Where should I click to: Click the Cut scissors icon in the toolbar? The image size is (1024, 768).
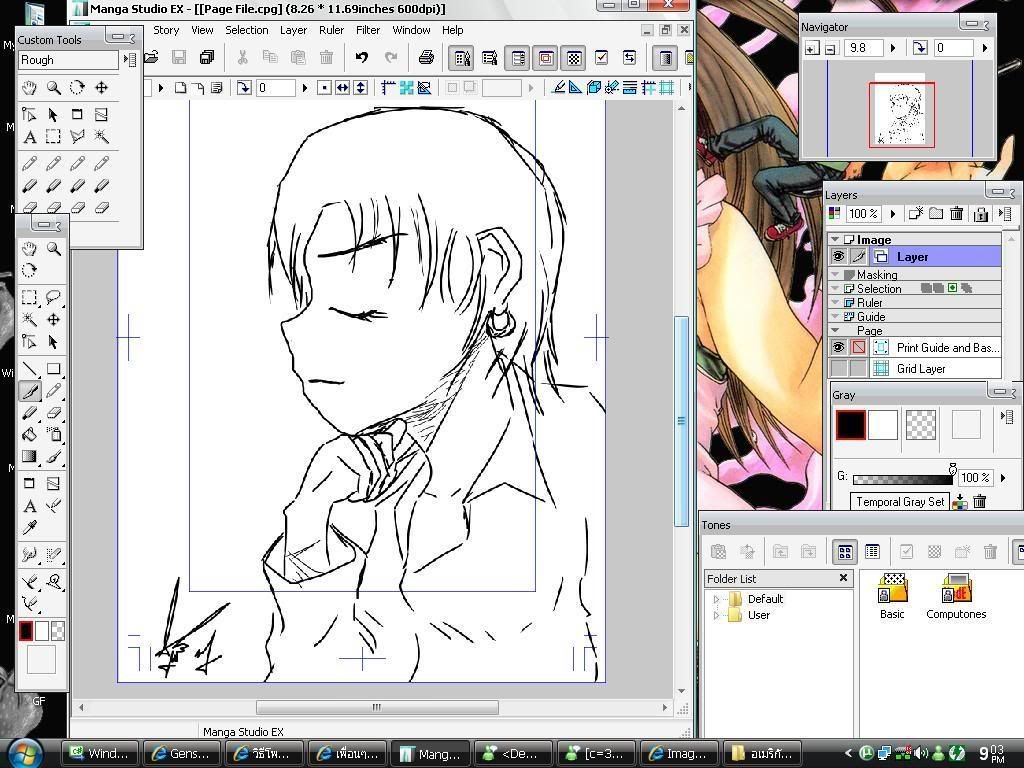tap(242, 57)
